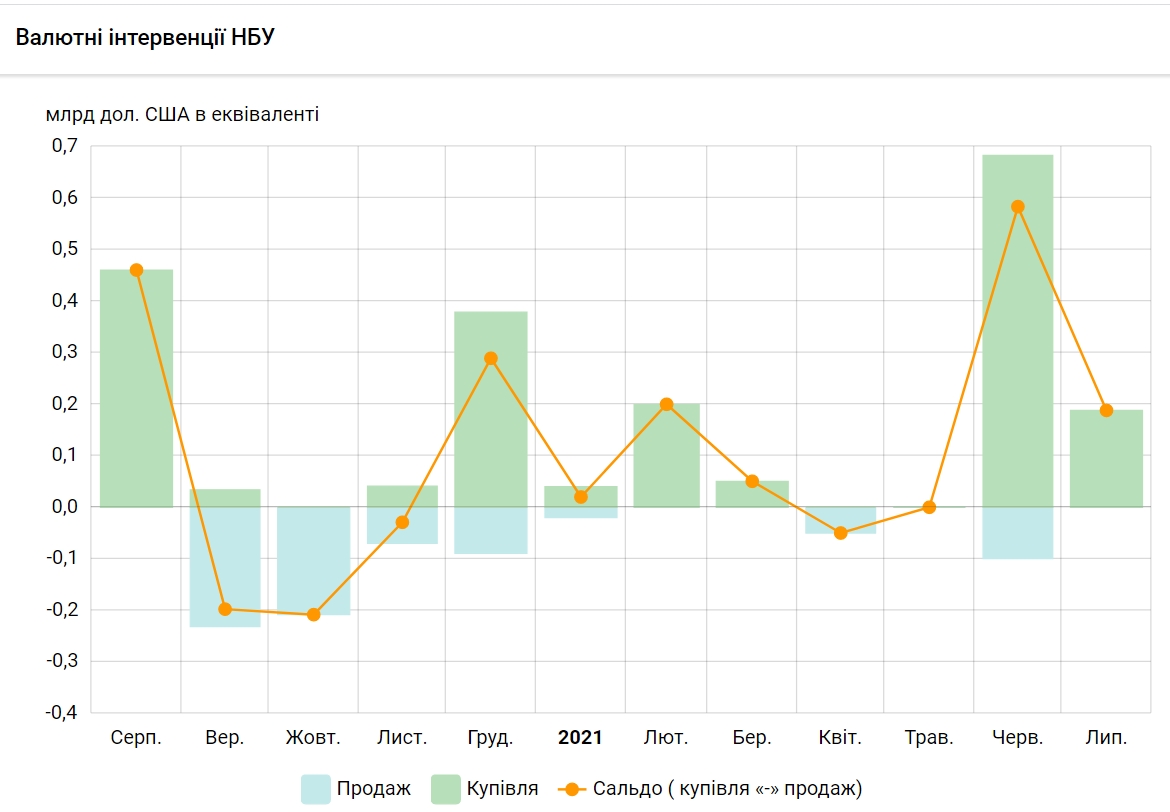This screenshot has height=812, width=1170.
Task: Select the Сальдо data point for Лип.
Action: pyautogui.click(x=1106, y=410)
